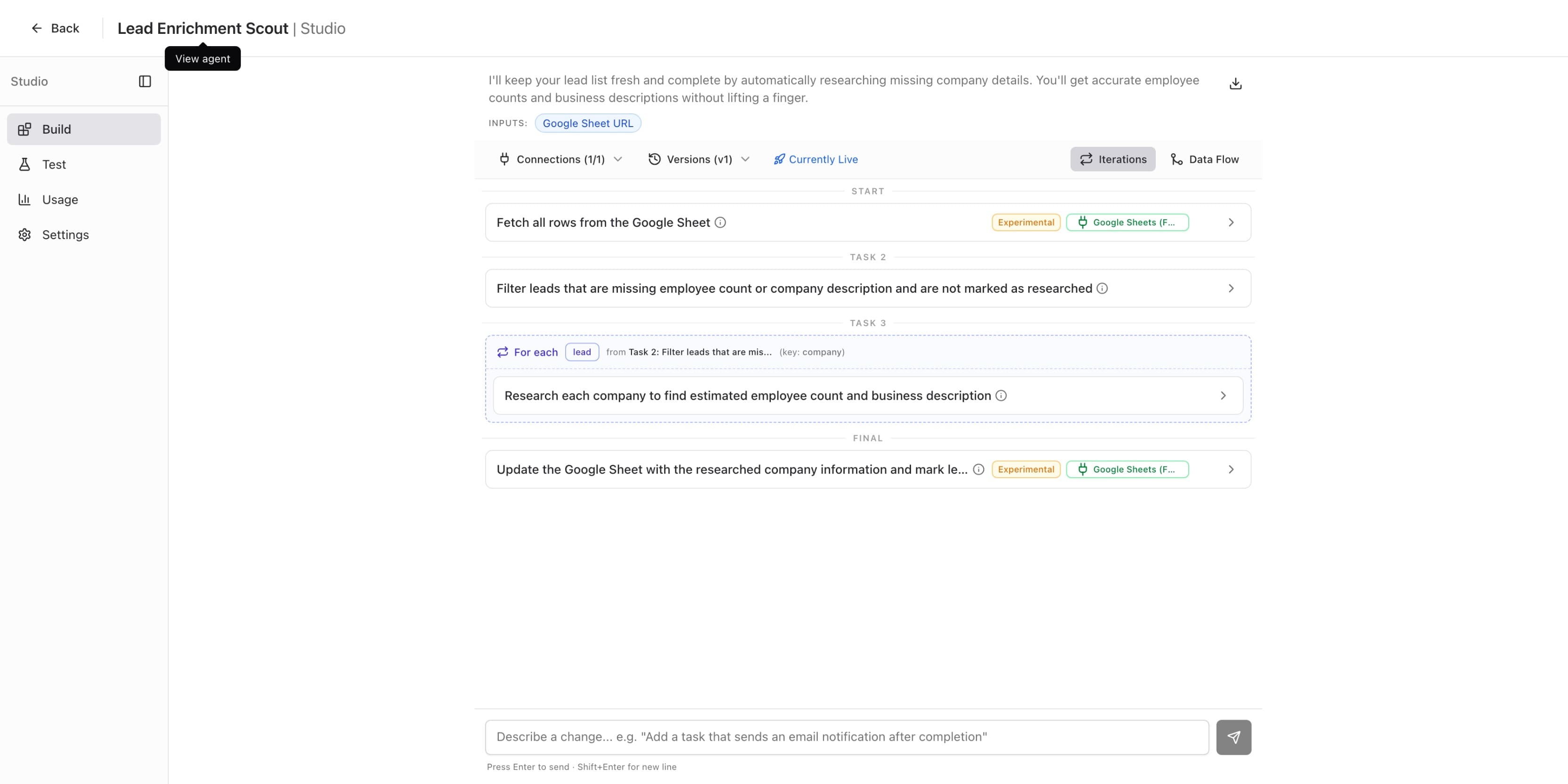Viewport: 1568px width, 784px height.
Task: Switch to Data Flow view
Action: [x=1204, y=160]
